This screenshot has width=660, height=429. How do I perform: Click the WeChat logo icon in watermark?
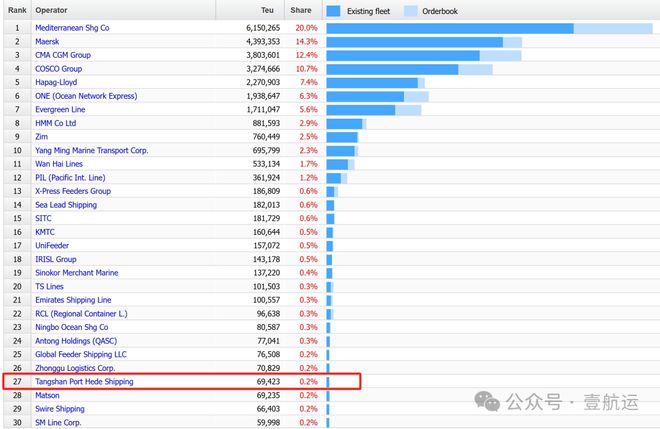489,401
